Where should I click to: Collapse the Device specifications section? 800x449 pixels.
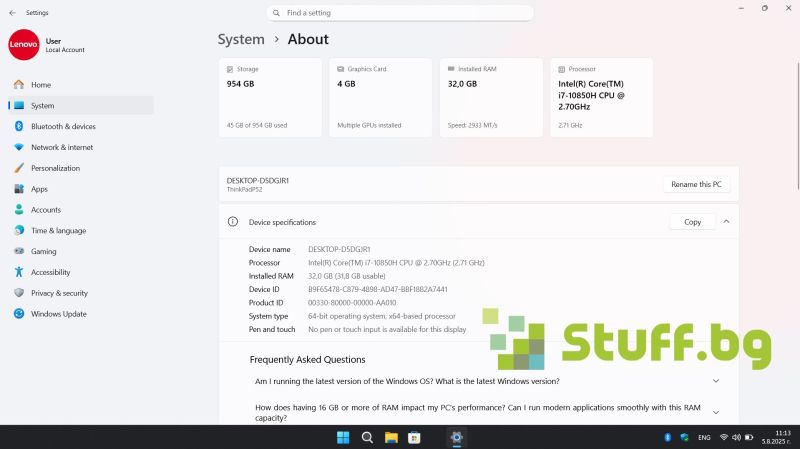pyautogui.click(x=726, y=222)
